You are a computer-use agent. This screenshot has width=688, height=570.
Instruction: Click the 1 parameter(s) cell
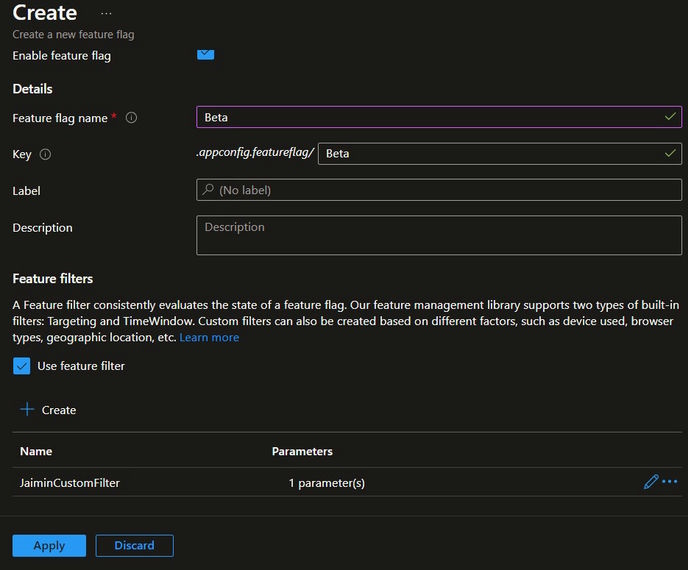[x=327, y=483]
